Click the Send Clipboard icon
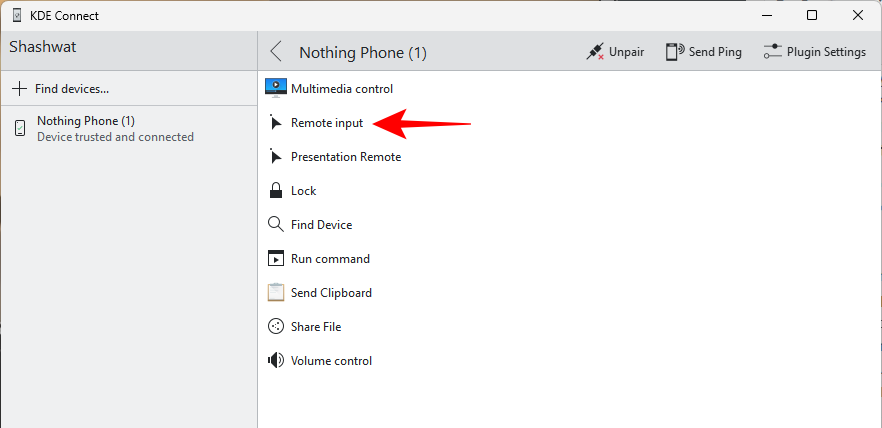Image resolution: width=882 pixels, height=428 pixels. (x=276, y=293)
